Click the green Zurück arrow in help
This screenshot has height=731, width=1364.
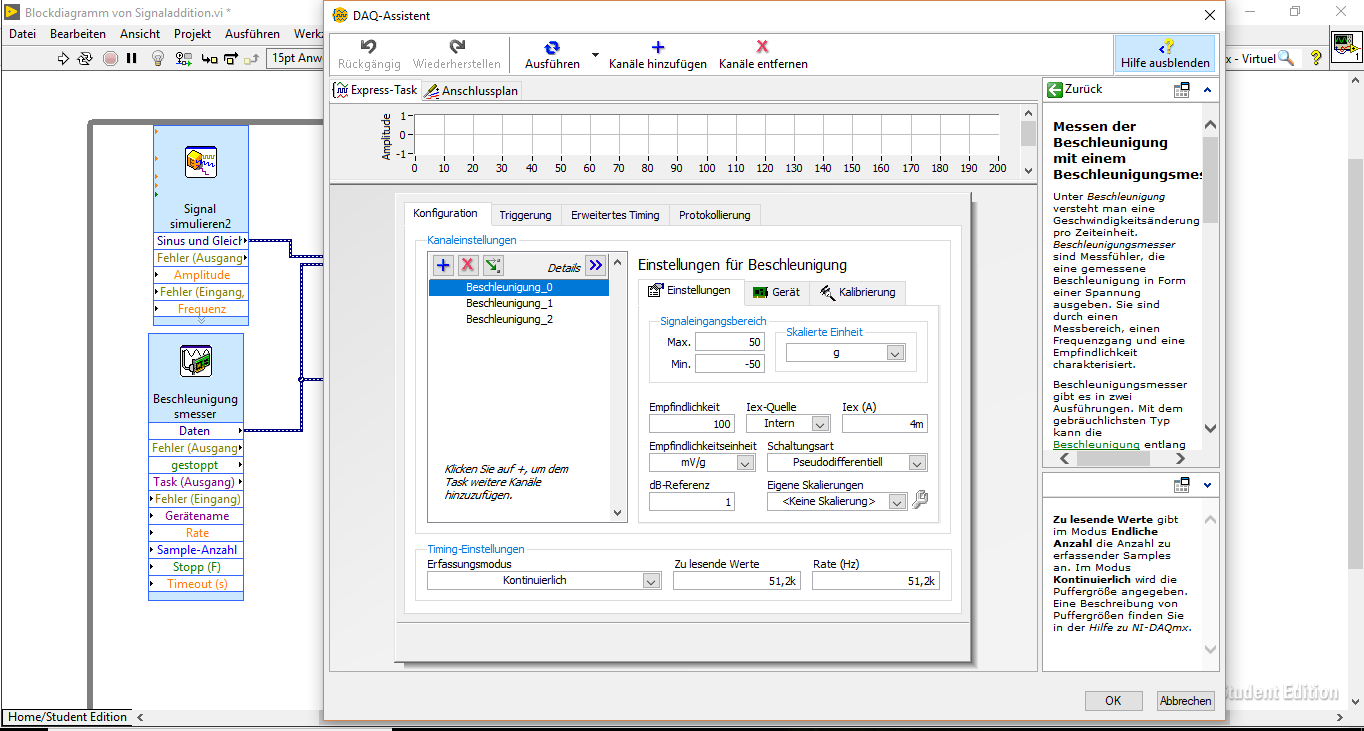pos(1055,89)
